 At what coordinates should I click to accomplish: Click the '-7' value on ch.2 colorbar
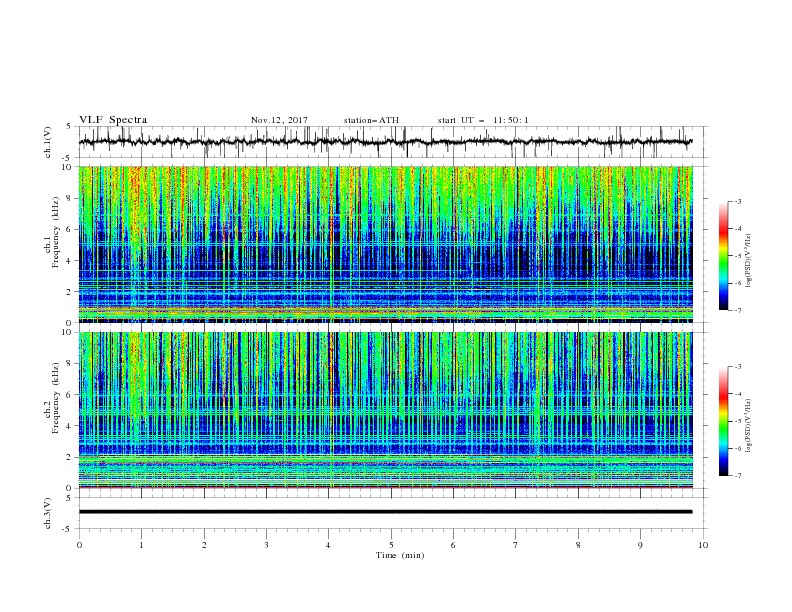click(737, 475)
